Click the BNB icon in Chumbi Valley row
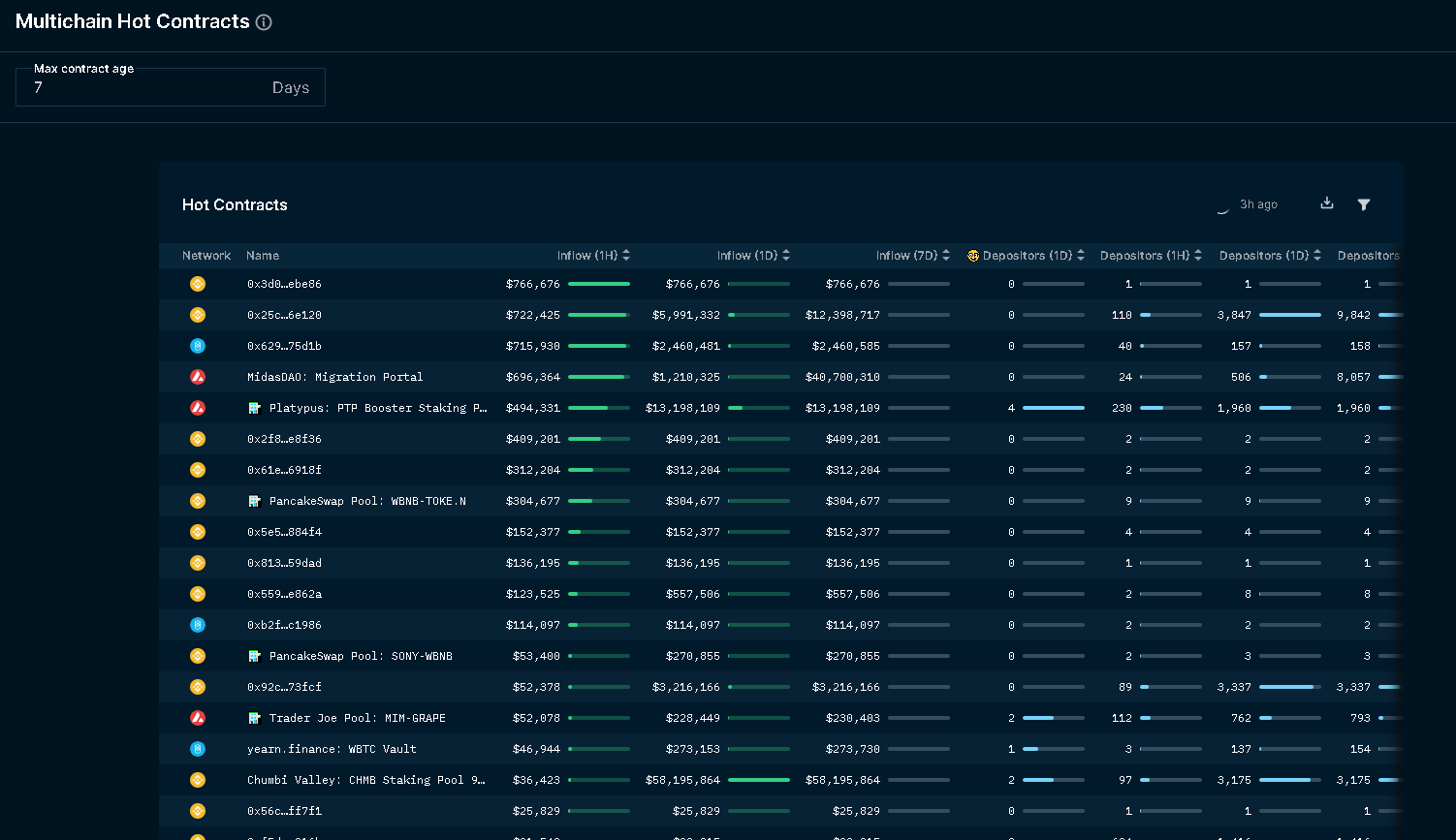The width and height of the screenshot is (1456, 840). pyautogui.click(x=198, y=780)
